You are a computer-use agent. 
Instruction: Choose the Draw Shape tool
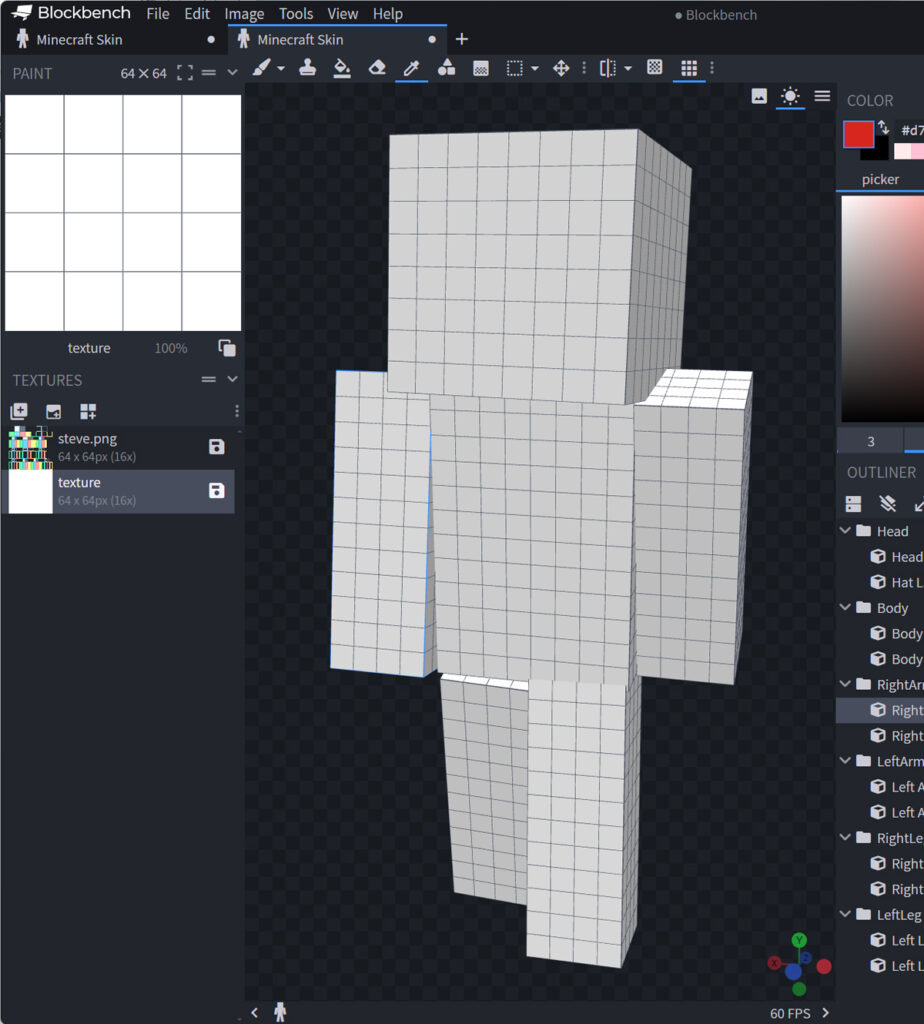point(446,68)
